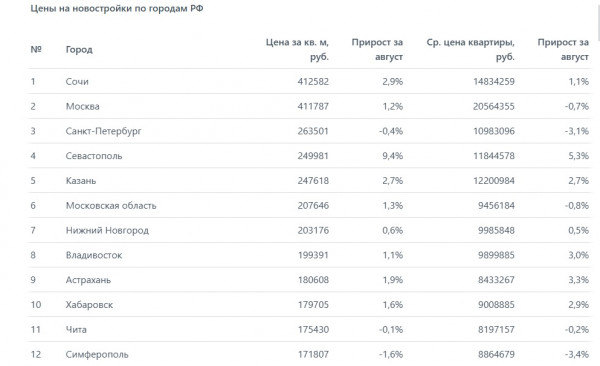
Task: Click the 9,4% growth value
Action: click(392, 156)
